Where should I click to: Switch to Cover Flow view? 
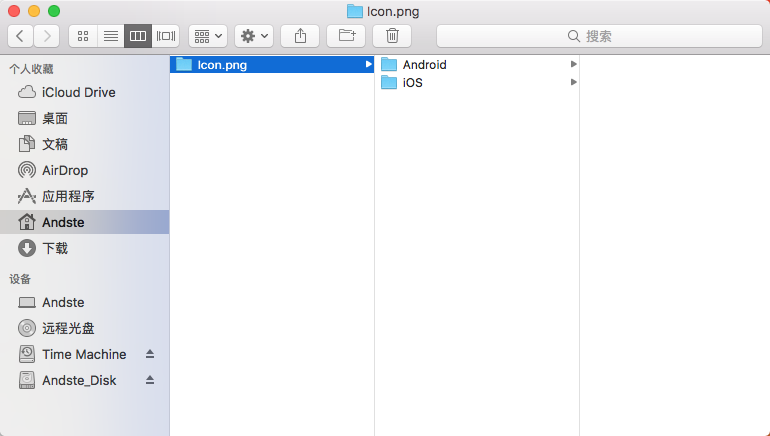click(x=165, y=36)
